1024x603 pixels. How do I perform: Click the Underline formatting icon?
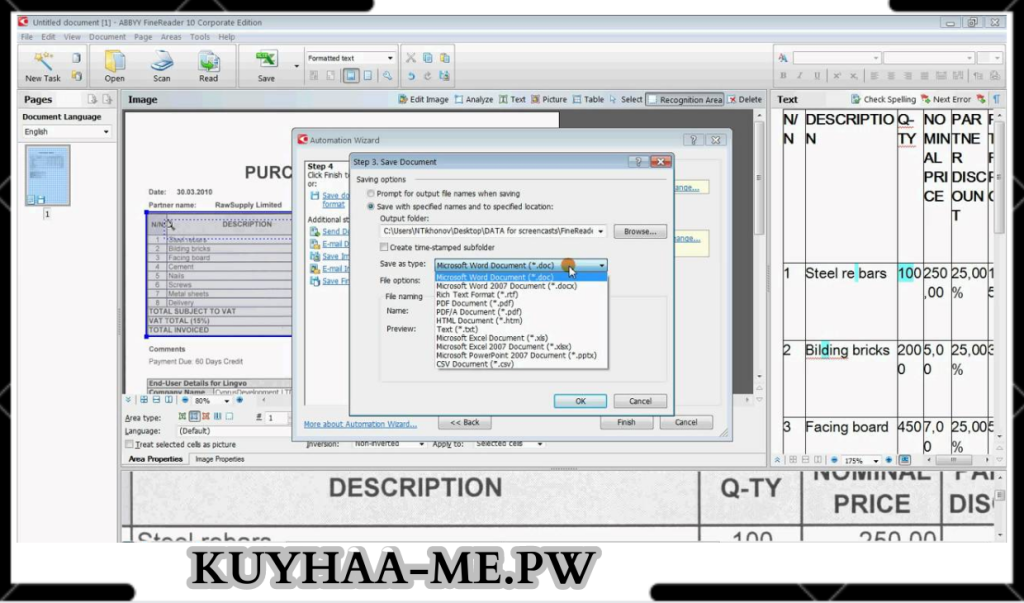coord(817,76)
